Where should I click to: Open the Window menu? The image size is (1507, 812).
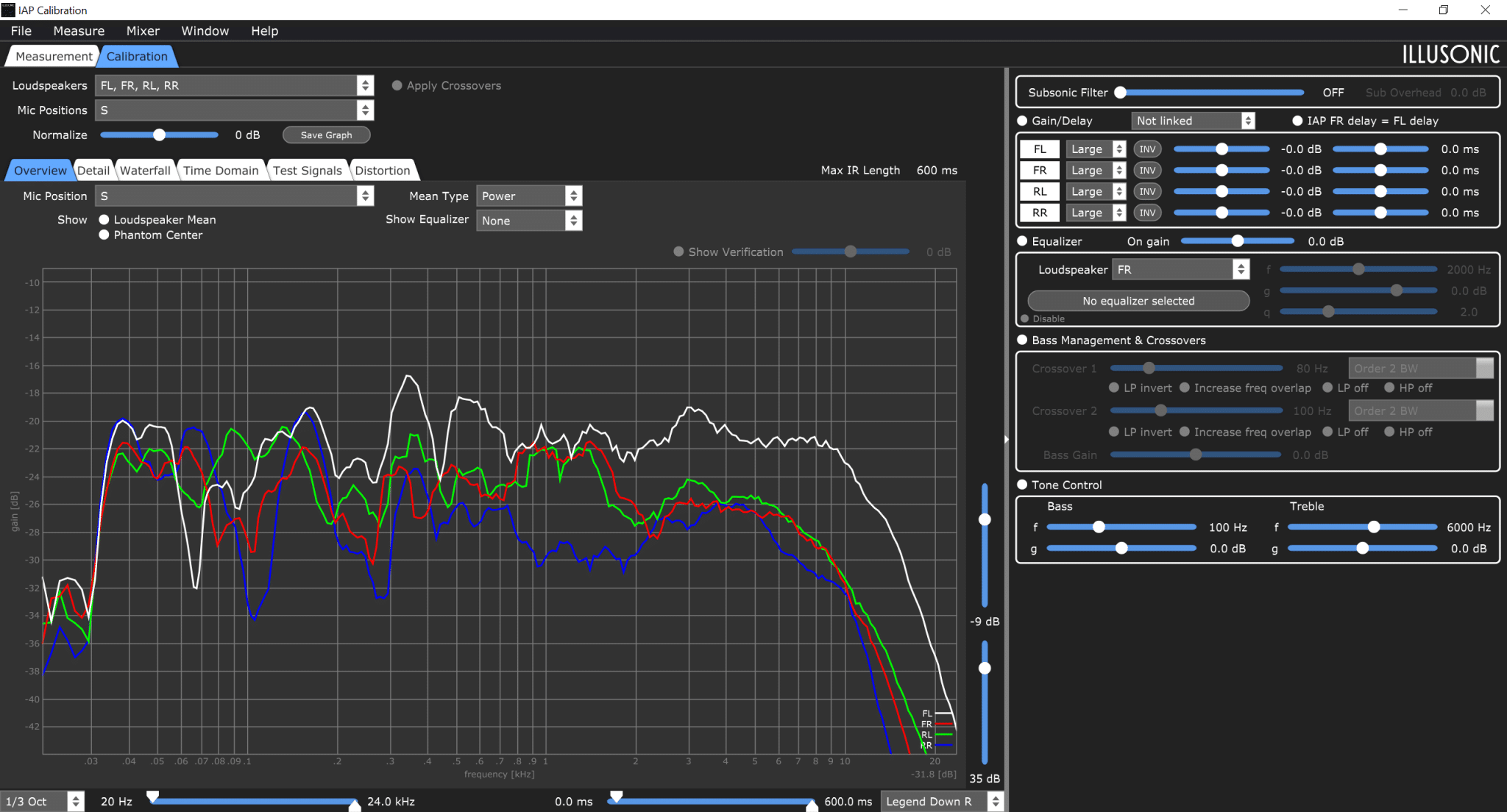coord(205,31)
